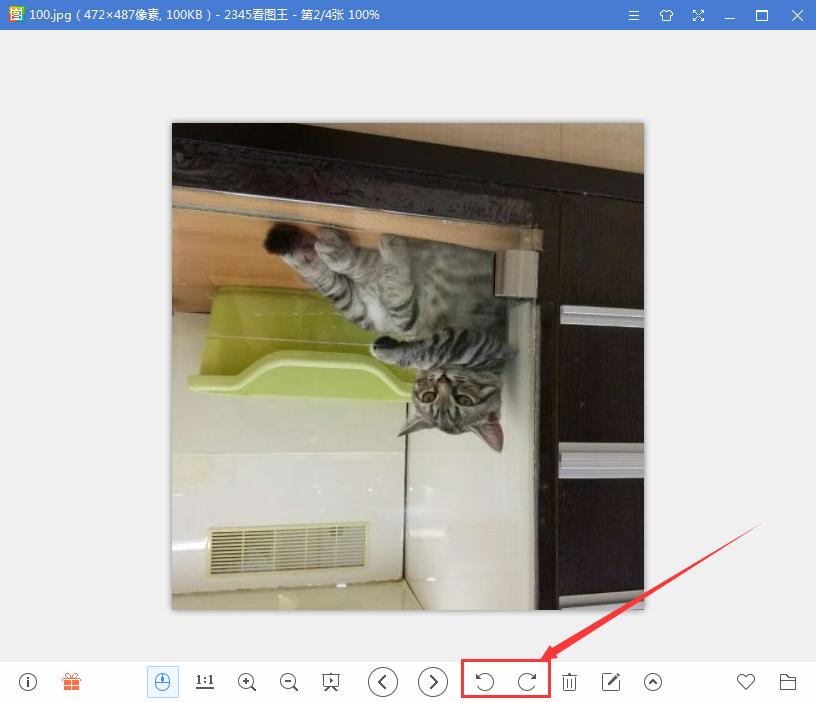Viewport: 816px width, 702px height.
Task: Zoom out of the photo
Action: coord(289,682)
